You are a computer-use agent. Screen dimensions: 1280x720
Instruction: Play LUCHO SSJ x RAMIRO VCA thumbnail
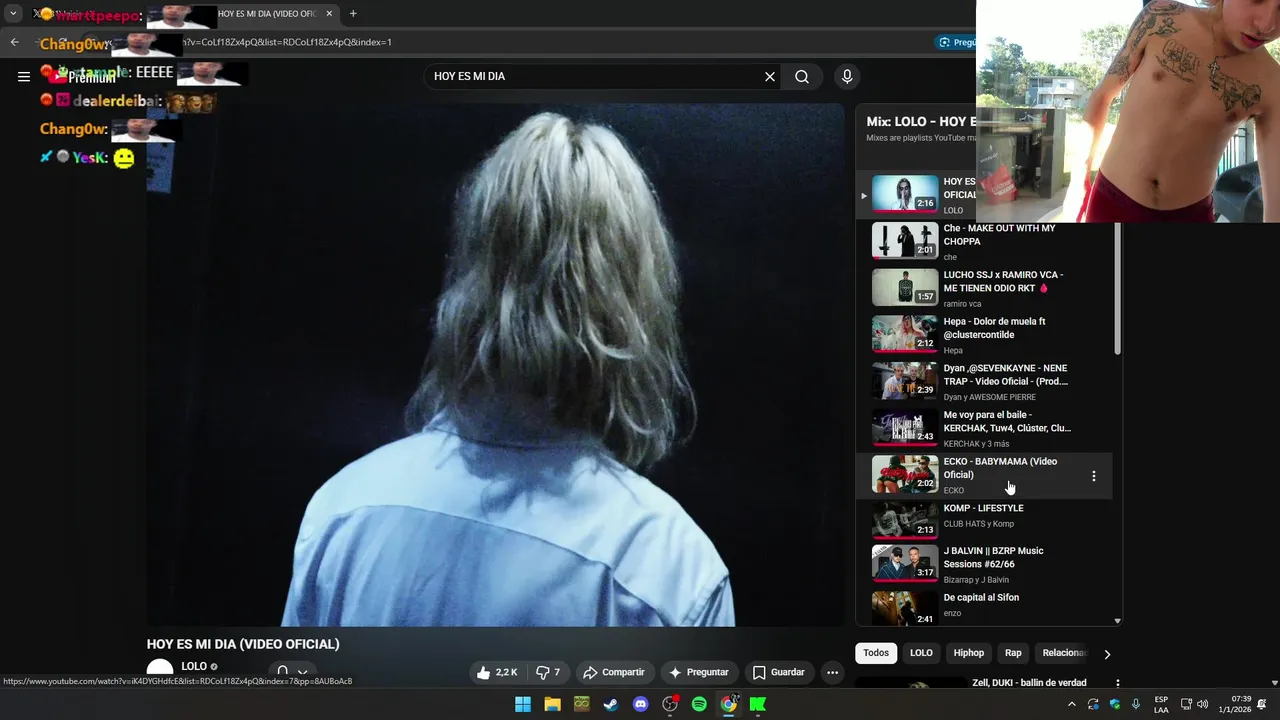(x=905, y=287)
